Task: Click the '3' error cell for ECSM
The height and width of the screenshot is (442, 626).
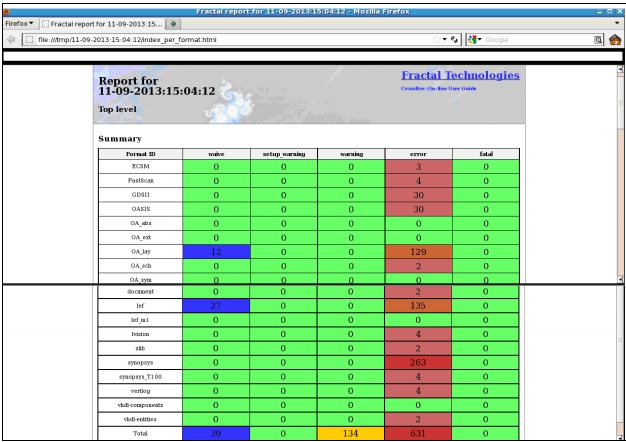Action: 418,166
